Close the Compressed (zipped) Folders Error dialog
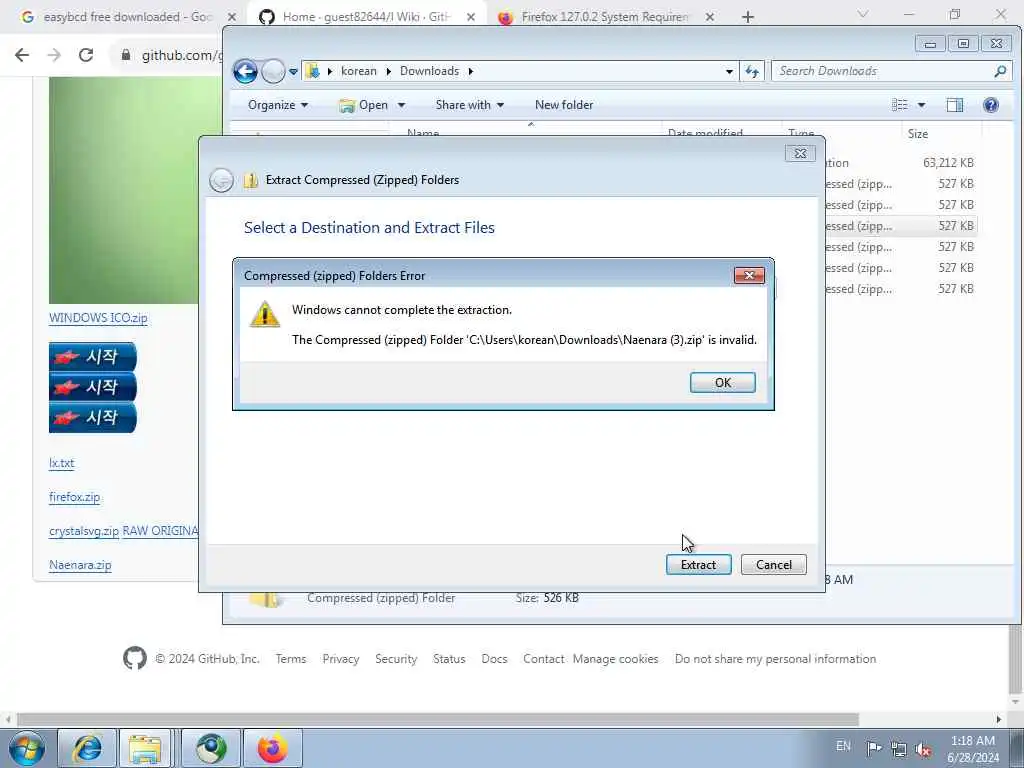Image resolution: width=1024 pixels, height=768 pixels. (x=749, y=276)
